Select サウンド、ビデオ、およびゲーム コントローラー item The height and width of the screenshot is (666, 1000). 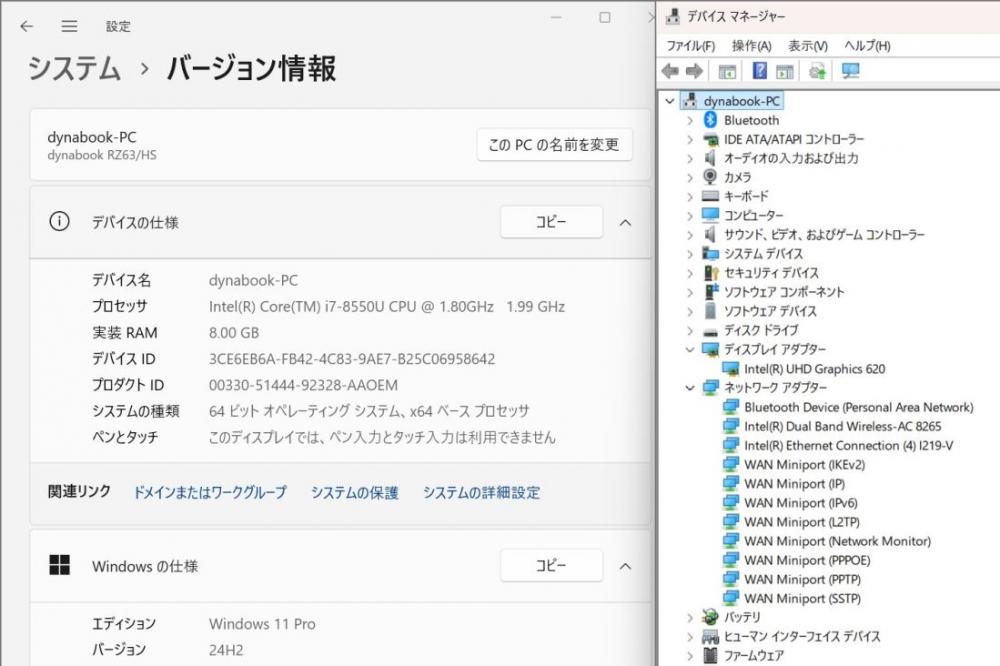point(824,235)
